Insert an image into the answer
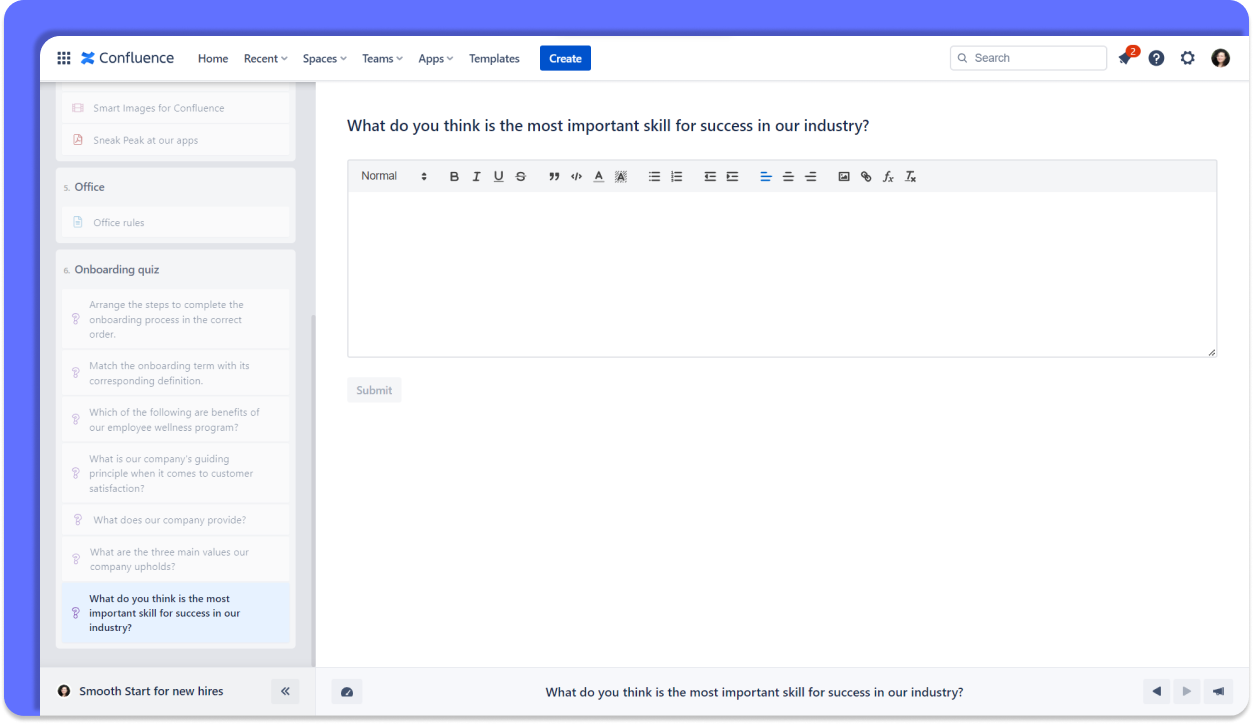The height and width of the screenshot is (724, 1253). click(844, 177)
